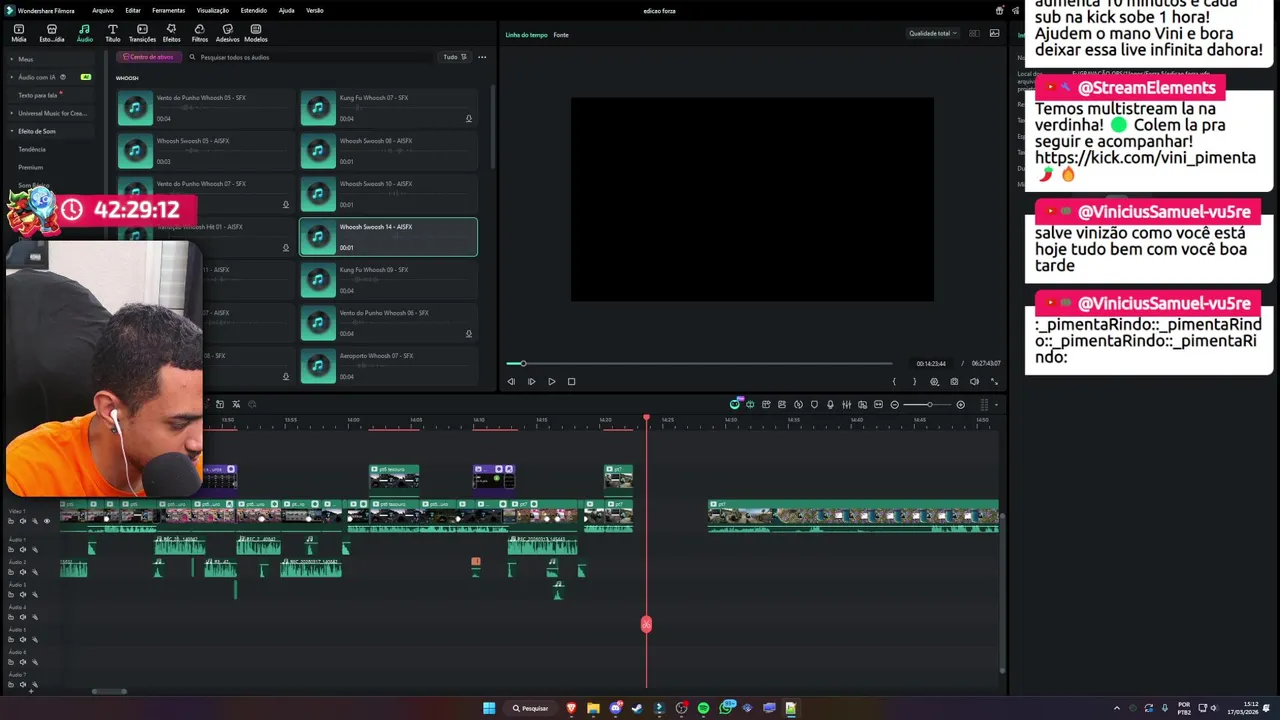This screenshot has height=720, width=1280.
Task: Select the Premium subcategory
Action: point(30,167)
